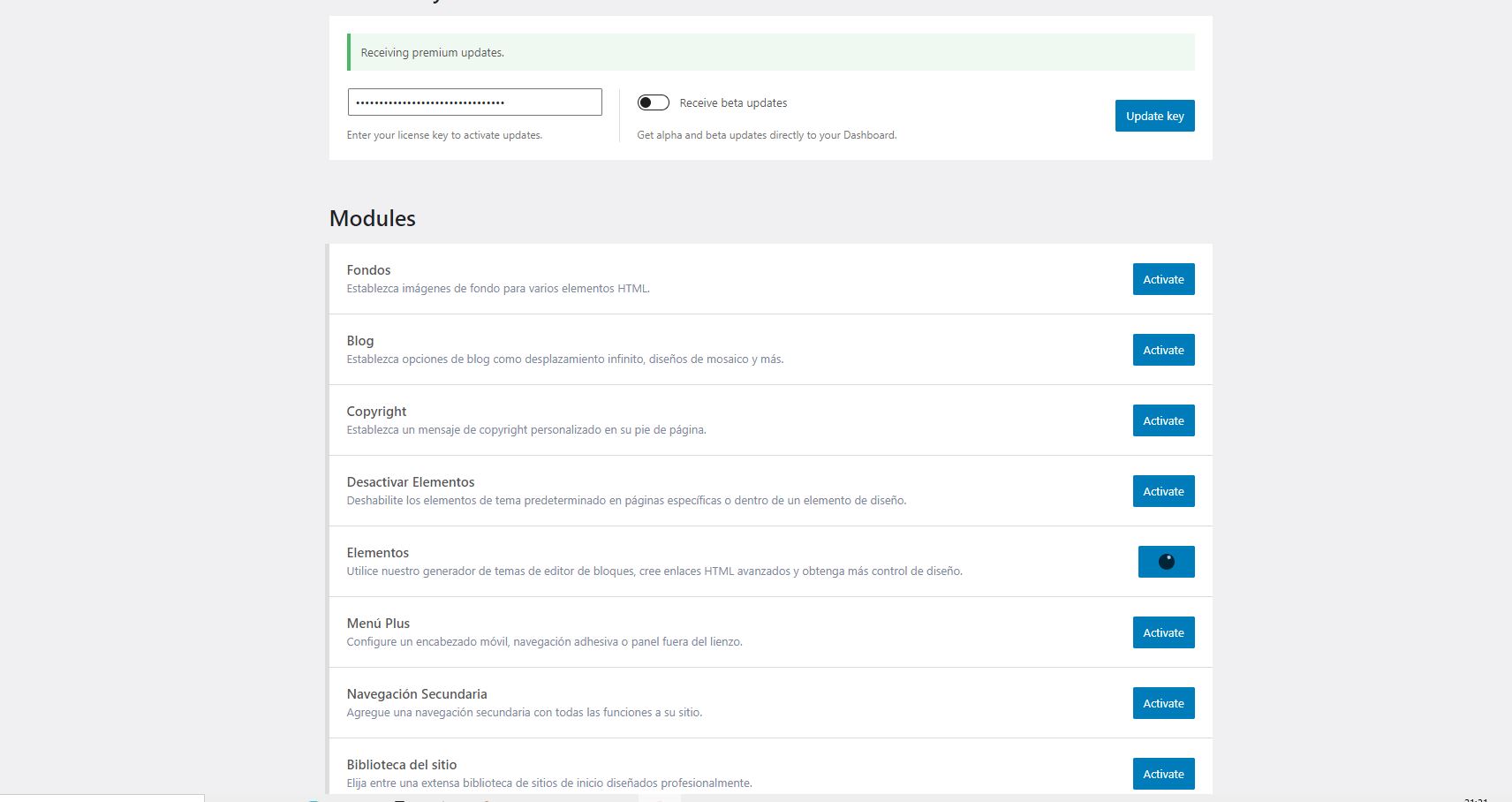1512x802 pixels.
Task: Click the Elementos description about generador de temas
Action: (654, 571)
